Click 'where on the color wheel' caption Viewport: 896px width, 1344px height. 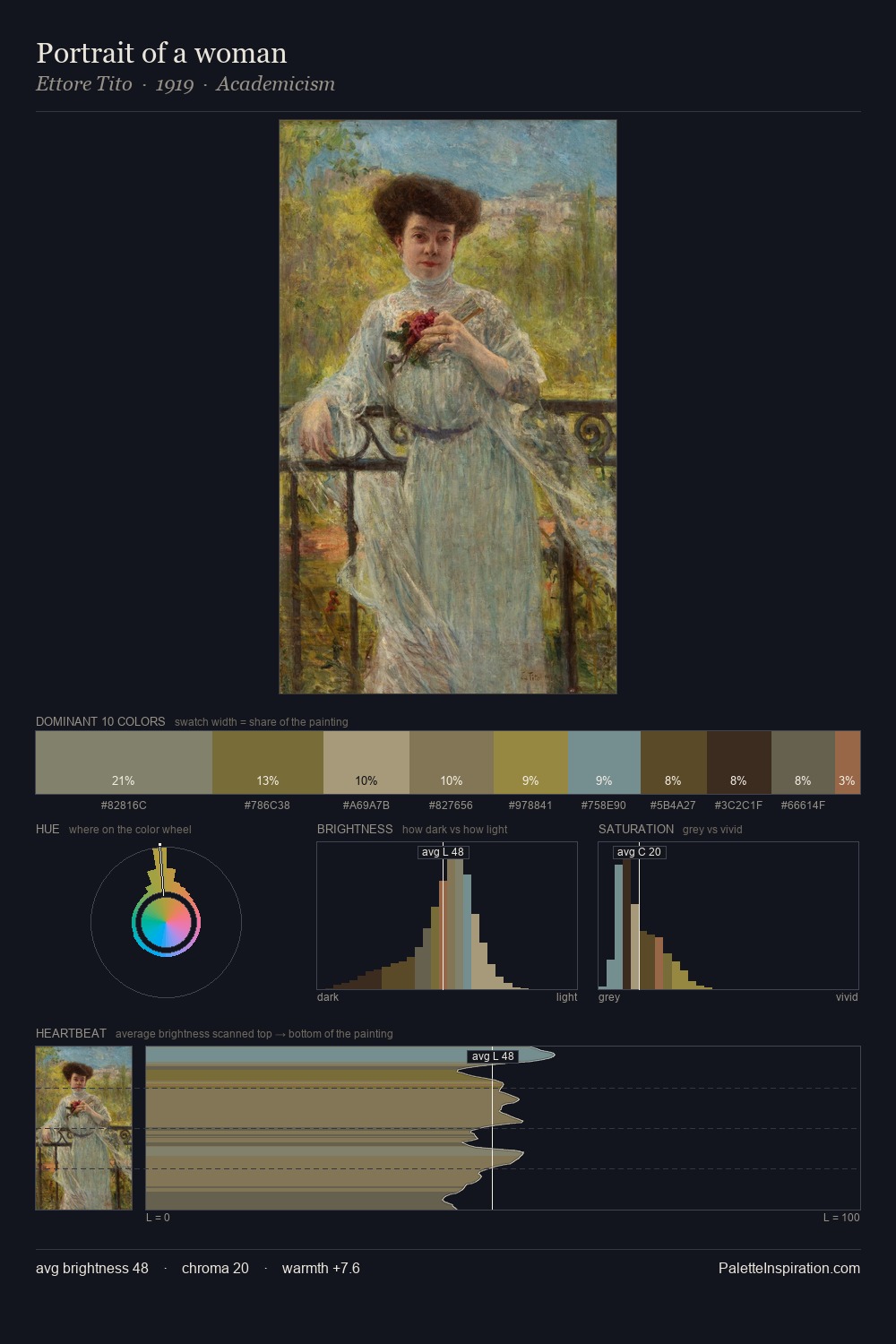pos(130,830)
